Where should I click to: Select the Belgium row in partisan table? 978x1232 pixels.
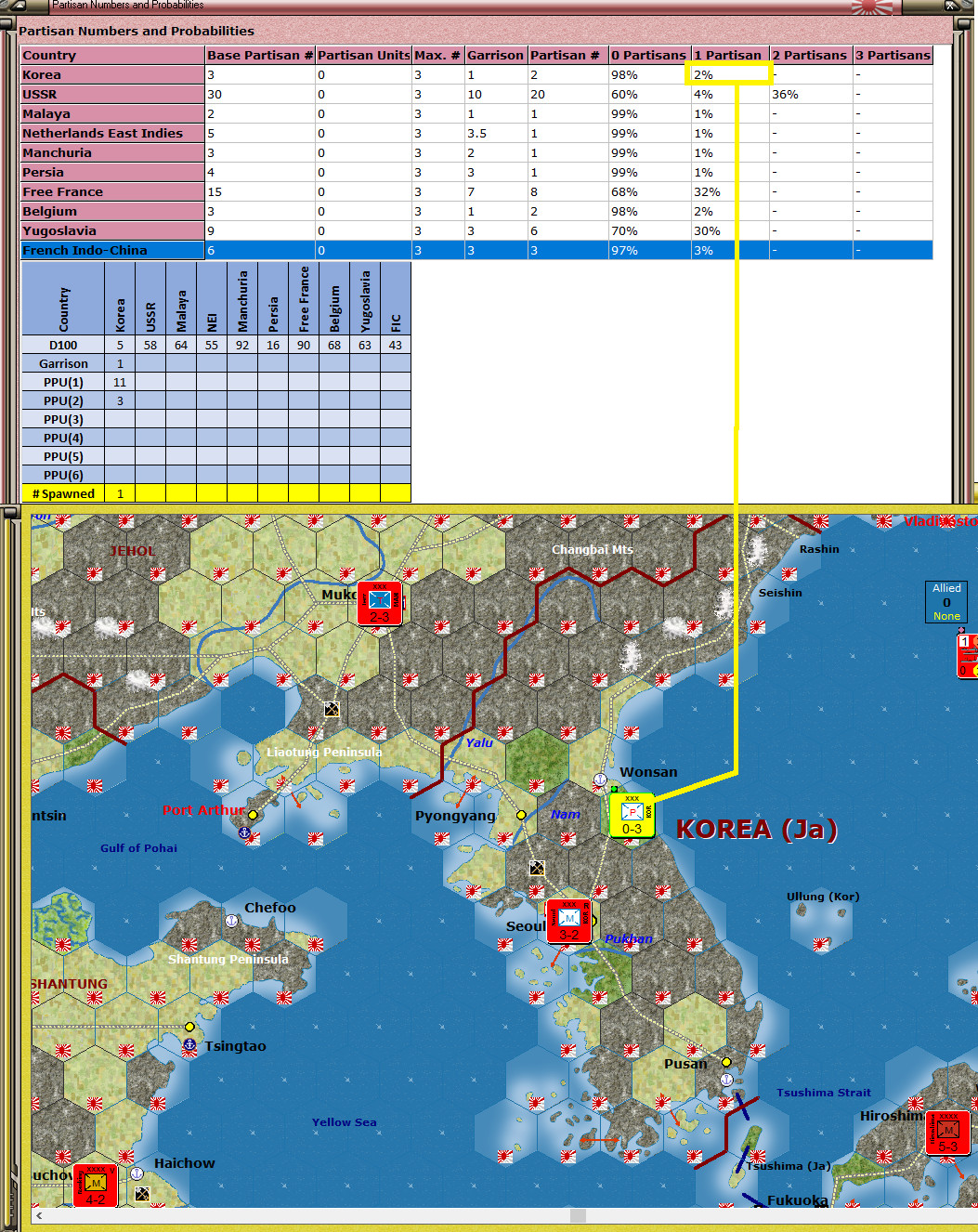pos(476,211)
